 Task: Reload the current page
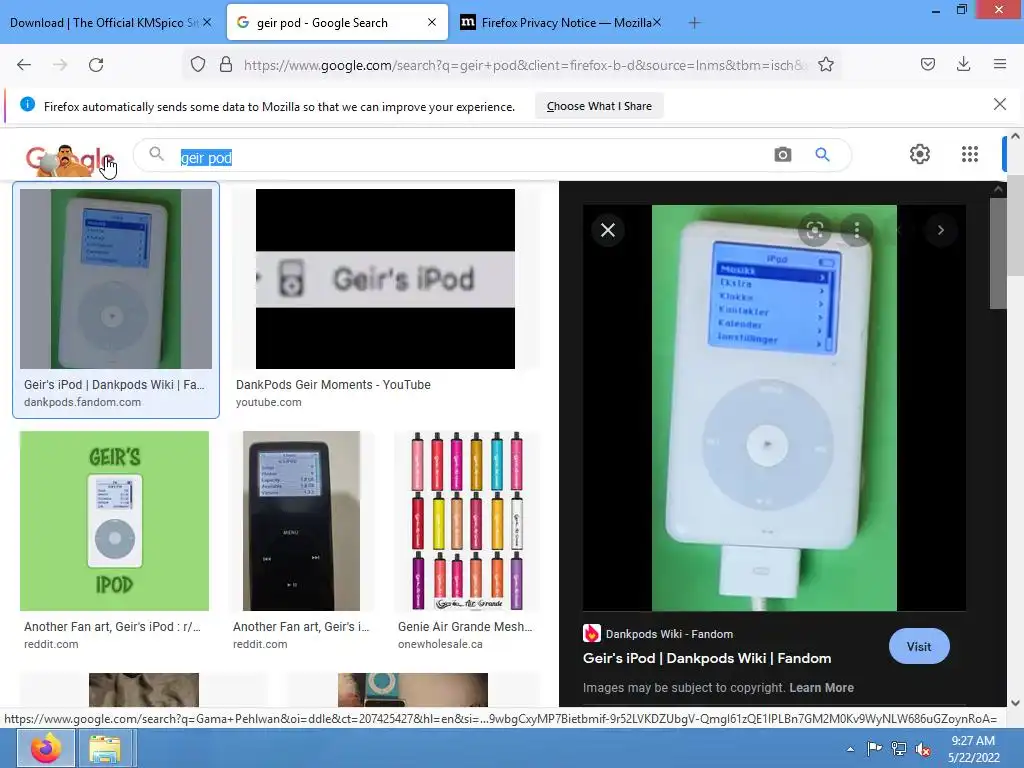(96, 65)
